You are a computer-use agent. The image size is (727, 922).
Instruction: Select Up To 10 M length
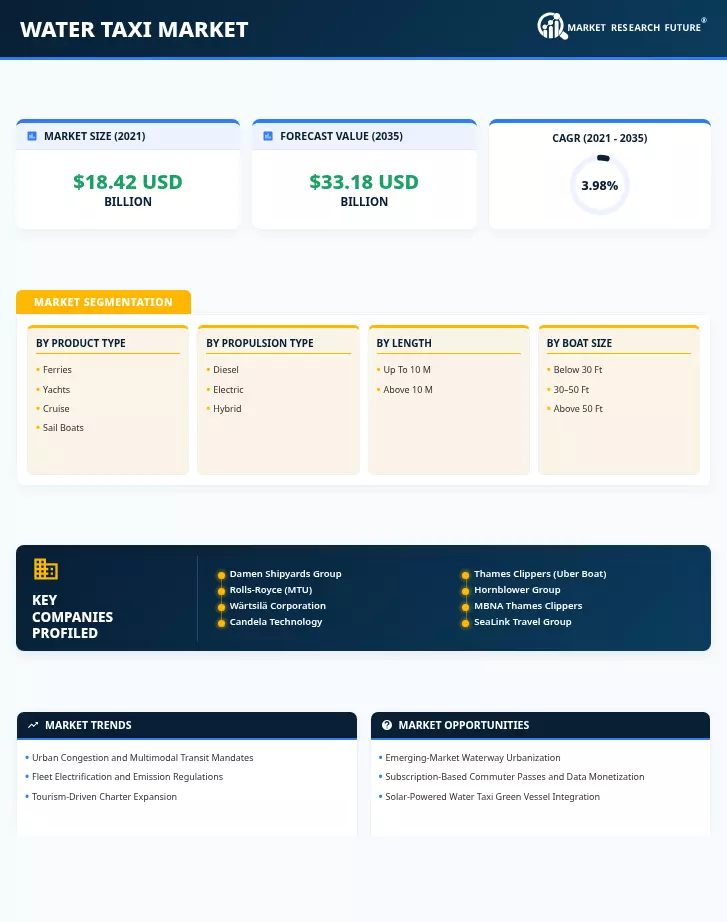[407, 369]
